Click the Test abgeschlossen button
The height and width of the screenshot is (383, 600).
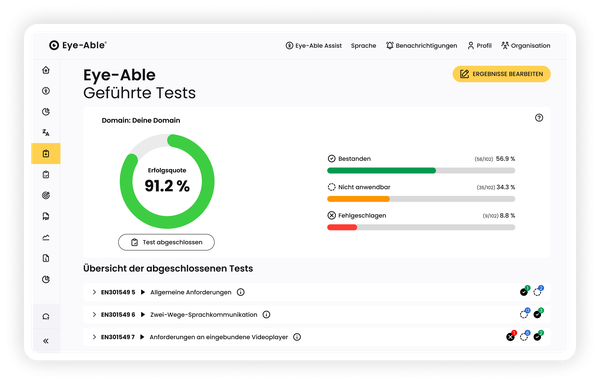point(166,242)
